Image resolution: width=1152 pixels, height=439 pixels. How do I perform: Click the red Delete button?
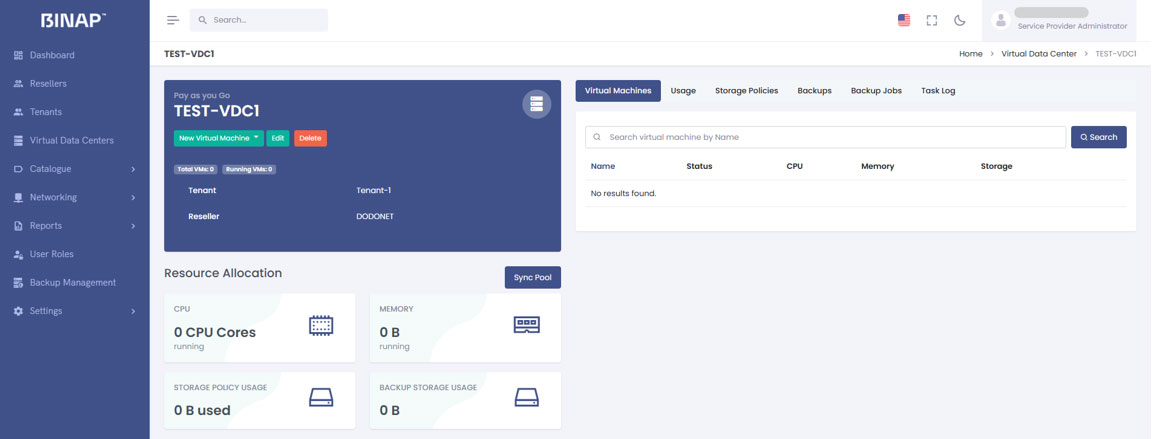310,138
